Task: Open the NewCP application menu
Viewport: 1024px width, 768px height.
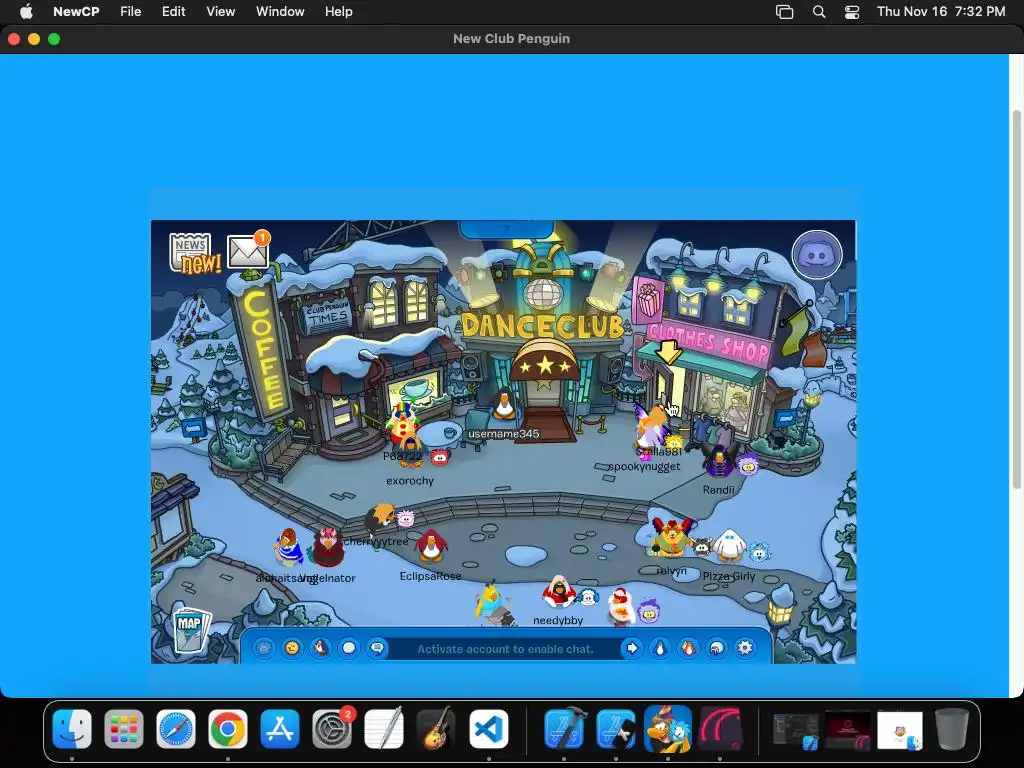Action: click(76, 11)
